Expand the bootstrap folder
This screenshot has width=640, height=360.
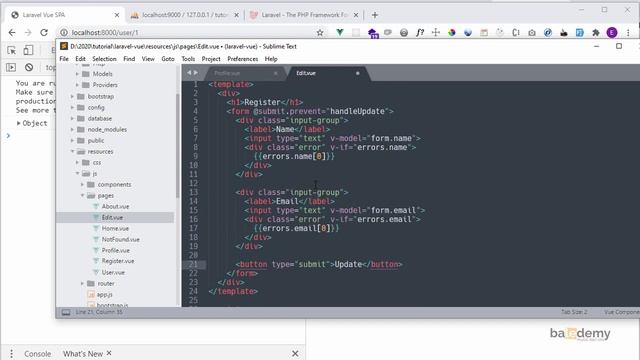[72, 96]
